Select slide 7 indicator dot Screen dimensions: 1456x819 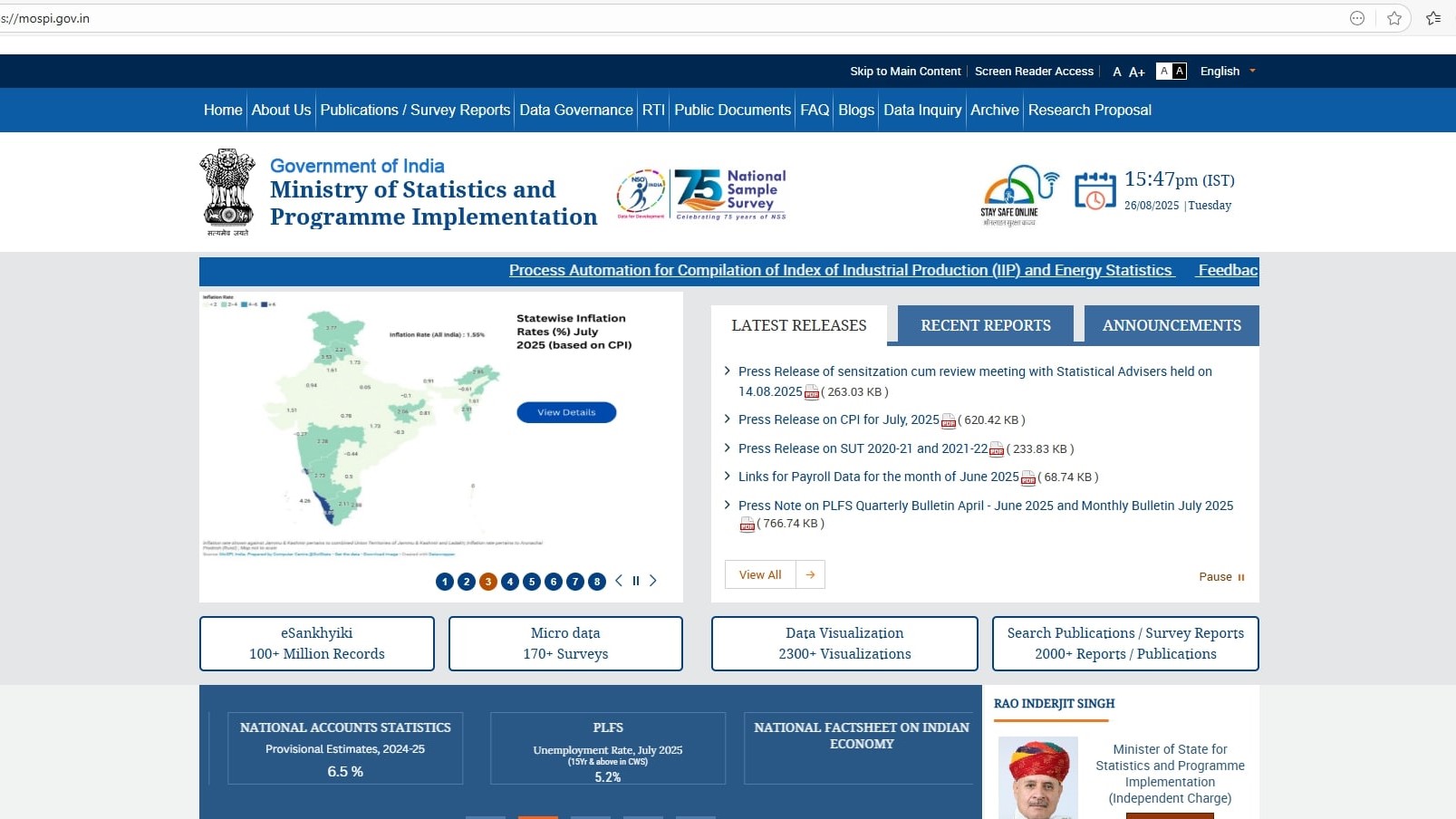pos(575,582)
